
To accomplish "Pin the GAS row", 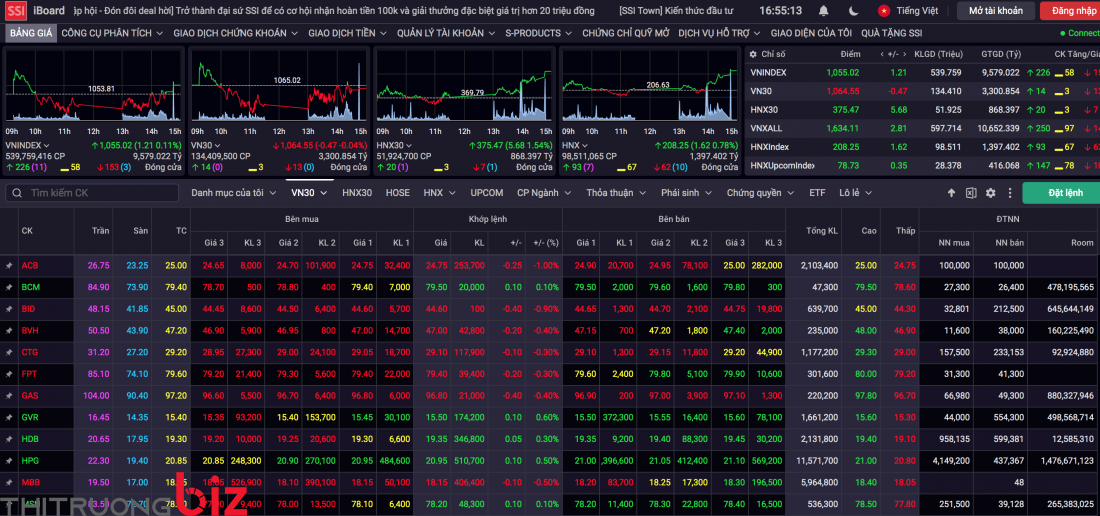I will coord(9,396).
